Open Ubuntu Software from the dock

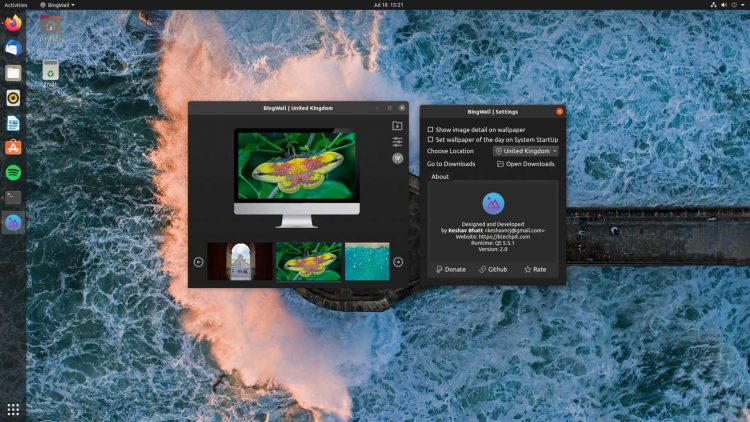pyautogui.click(x=13, y=148)
